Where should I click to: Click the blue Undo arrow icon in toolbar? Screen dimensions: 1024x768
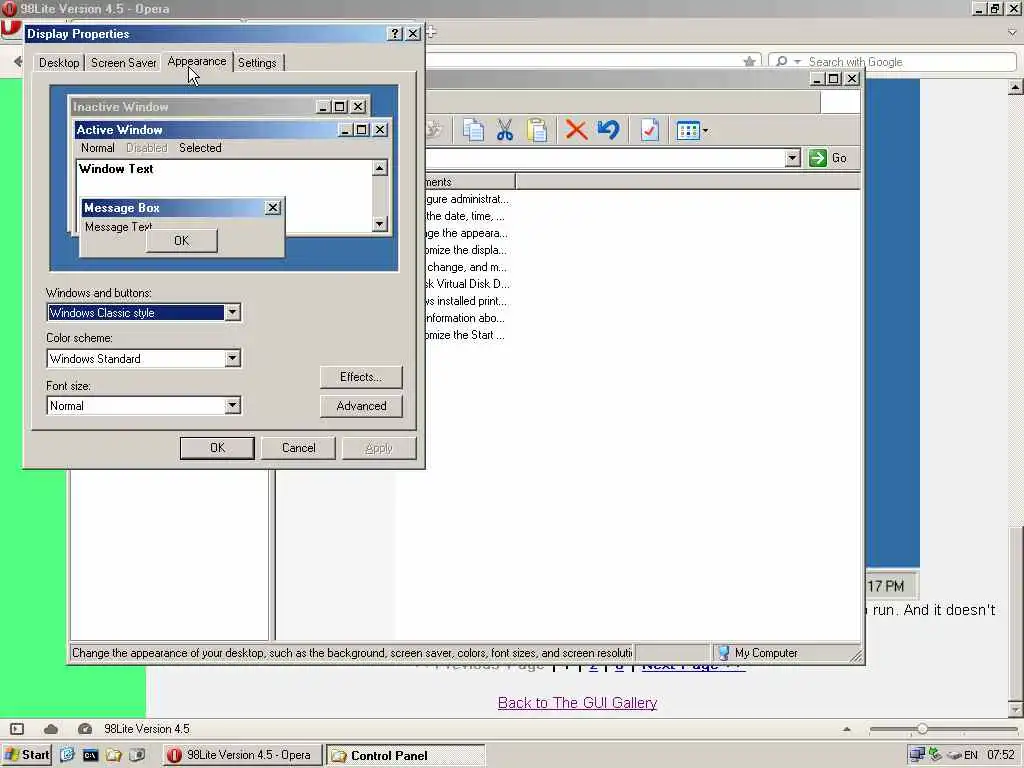(x=608, y=129)
